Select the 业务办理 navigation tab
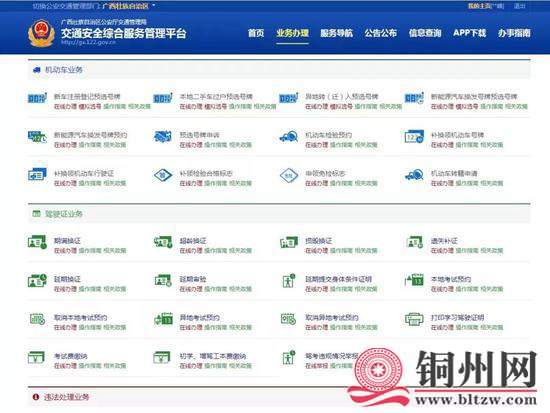 (x=293, y=33)
